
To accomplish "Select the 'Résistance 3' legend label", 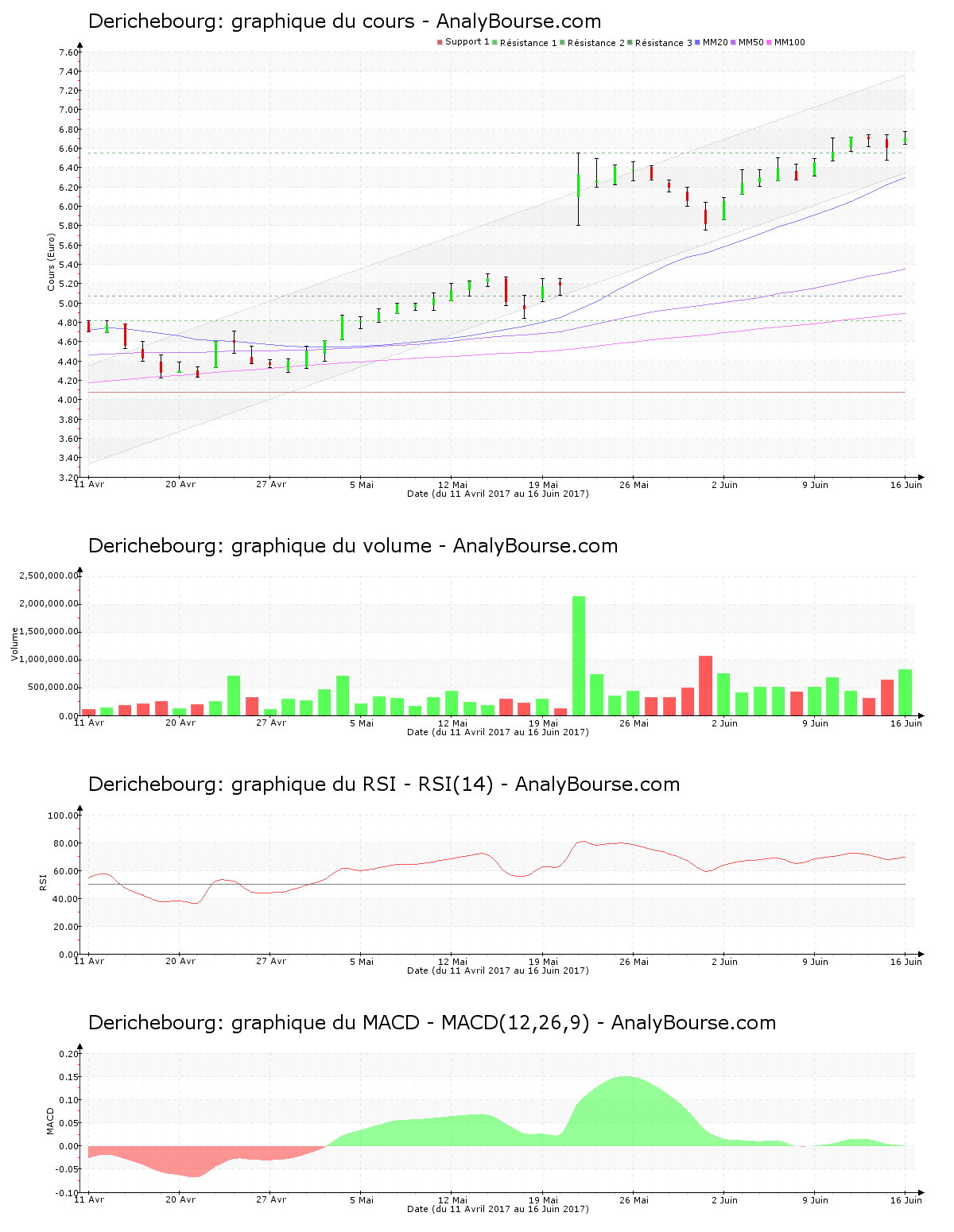I will [x=664, y=42].
